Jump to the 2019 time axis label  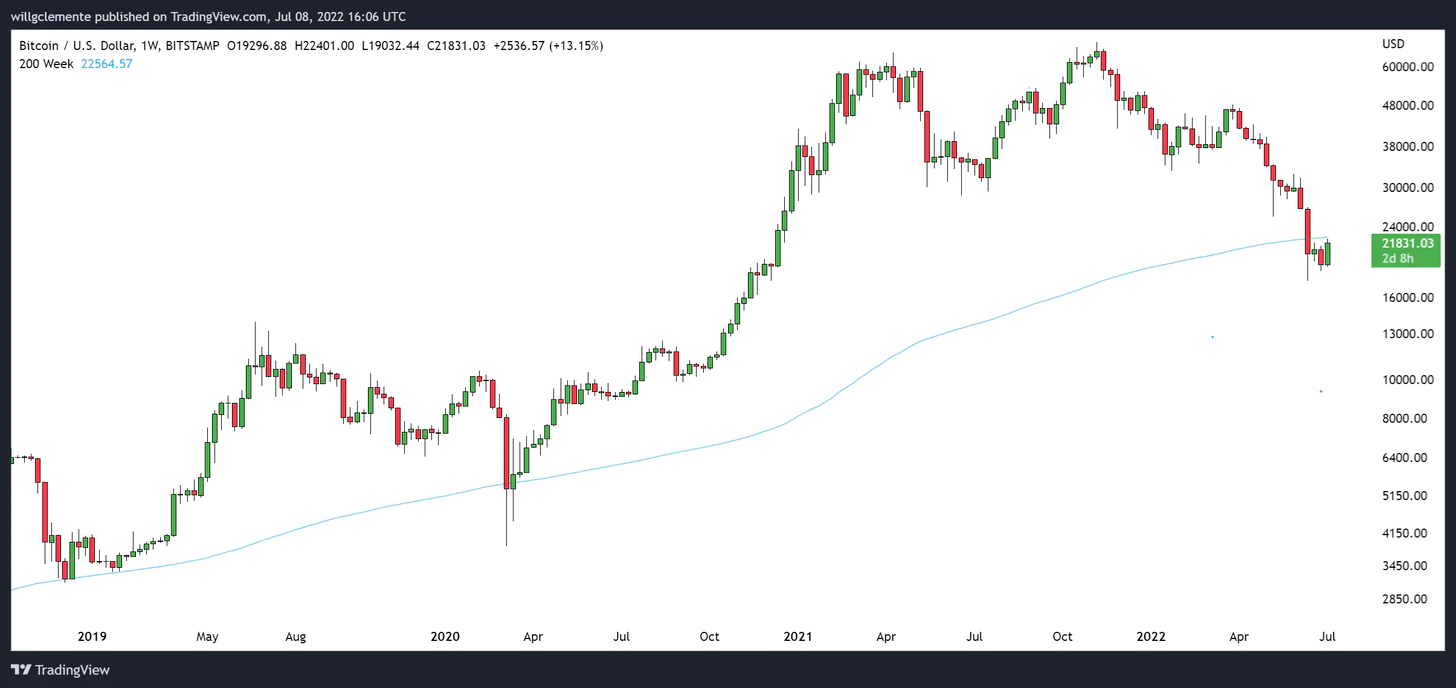[x=92, y=636]
